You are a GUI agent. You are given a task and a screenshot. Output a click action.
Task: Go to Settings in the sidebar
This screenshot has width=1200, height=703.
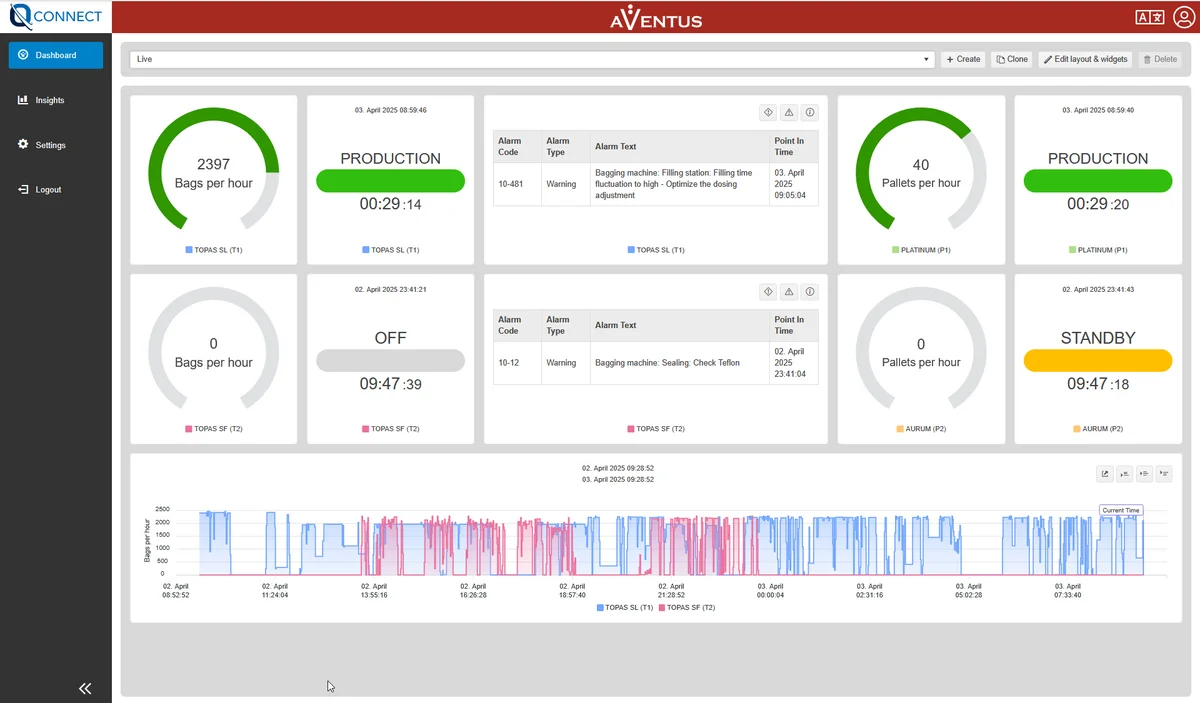[x=50, y=145]
